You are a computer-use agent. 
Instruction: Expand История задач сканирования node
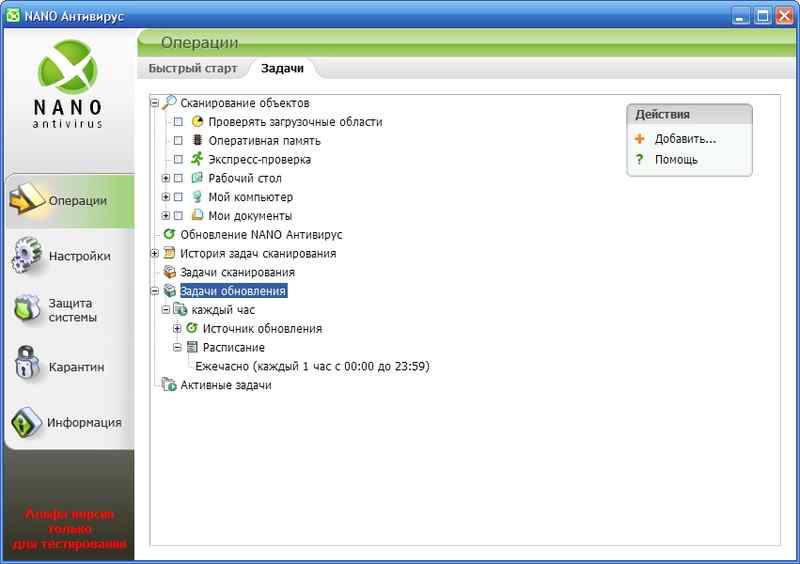pyautogui.click(x=155, y=253)
